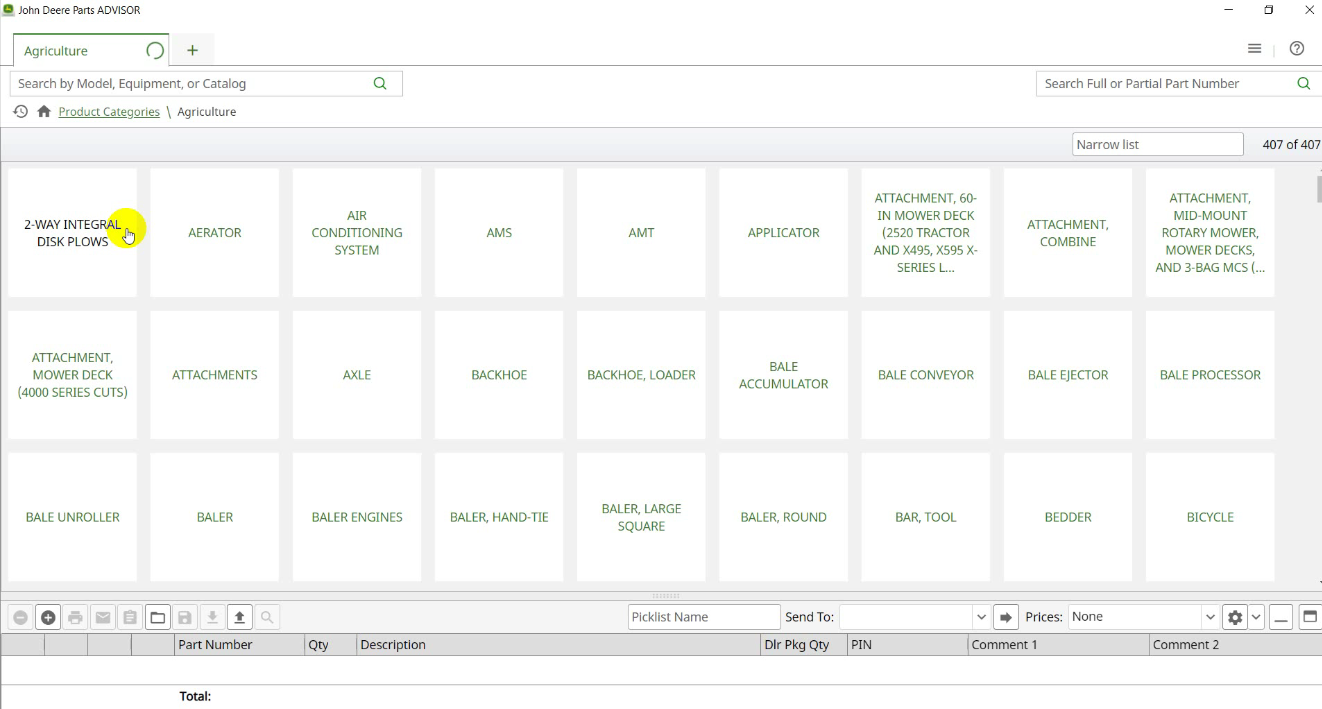This screenshot has height=709, width=1322.
Task: Maximize the picklist panel
Action: (x=1310, y=617)
